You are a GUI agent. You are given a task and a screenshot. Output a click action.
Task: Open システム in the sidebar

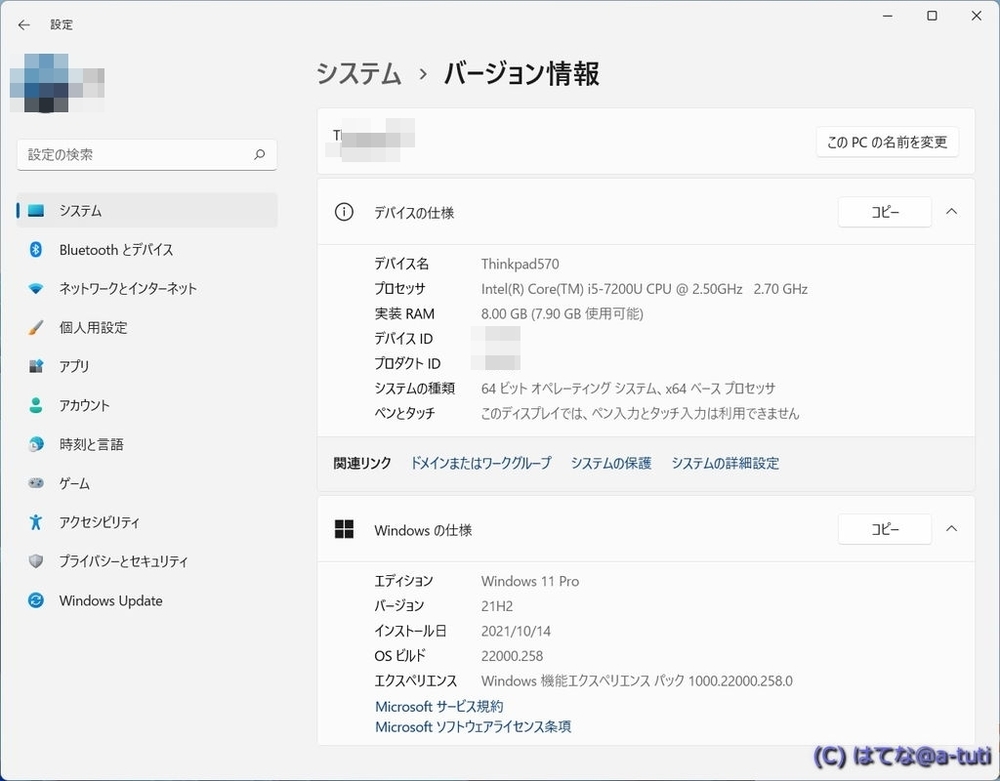coord(147,210)
